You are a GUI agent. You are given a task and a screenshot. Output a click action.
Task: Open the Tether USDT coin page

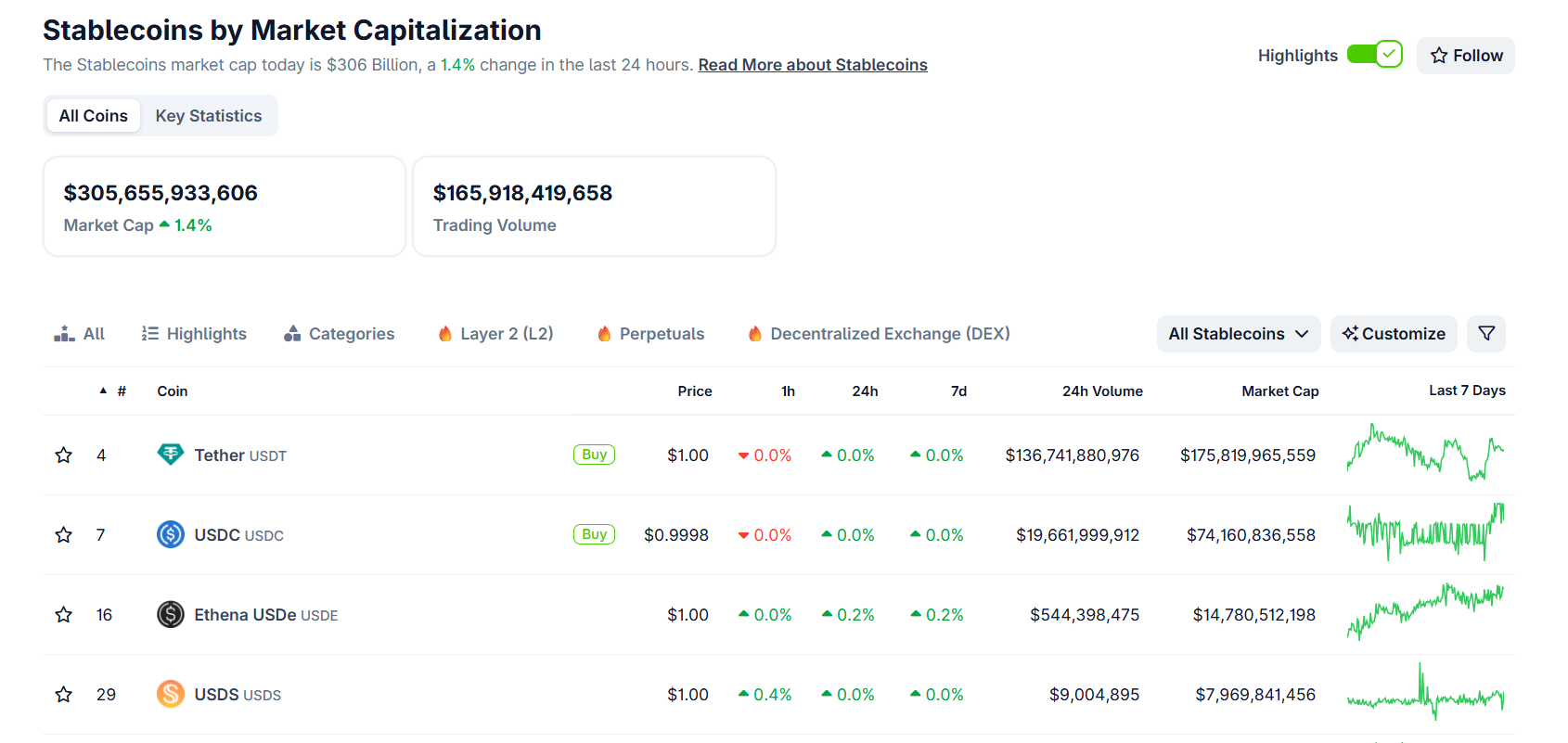(240, 455)
